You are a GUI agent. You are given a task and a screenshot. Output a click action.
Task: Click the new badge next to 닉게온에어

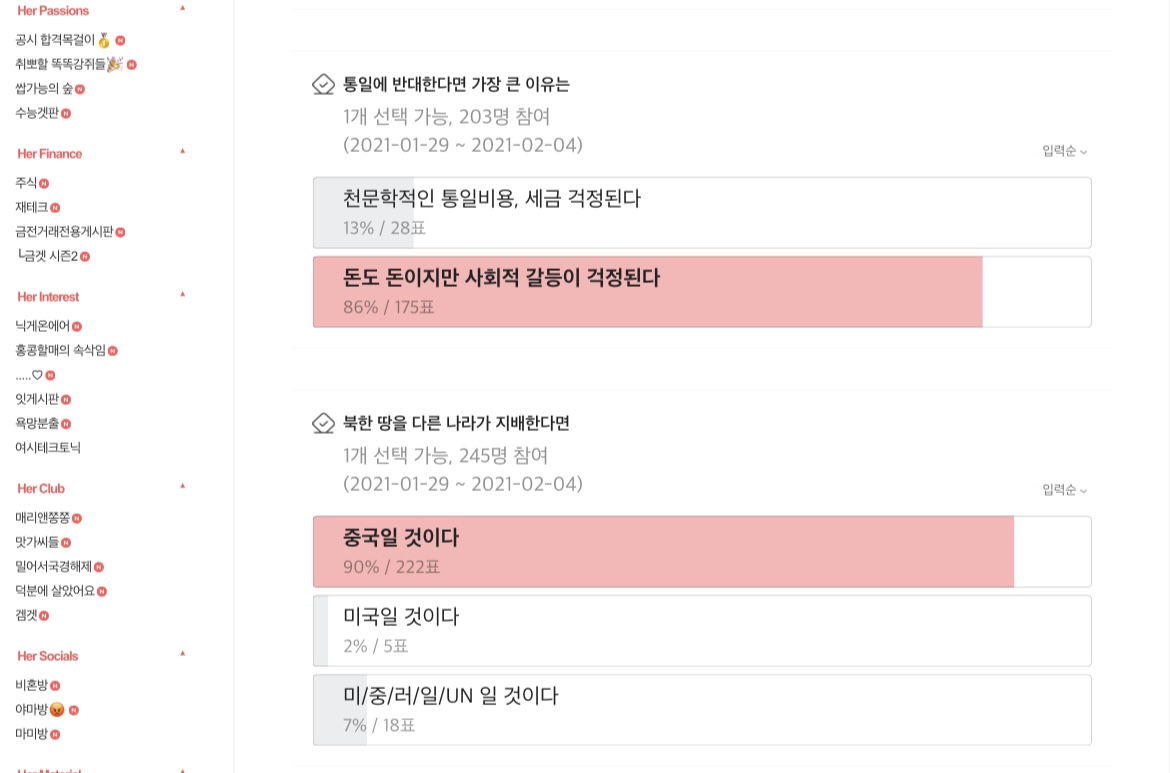click(x=77, y=326)
